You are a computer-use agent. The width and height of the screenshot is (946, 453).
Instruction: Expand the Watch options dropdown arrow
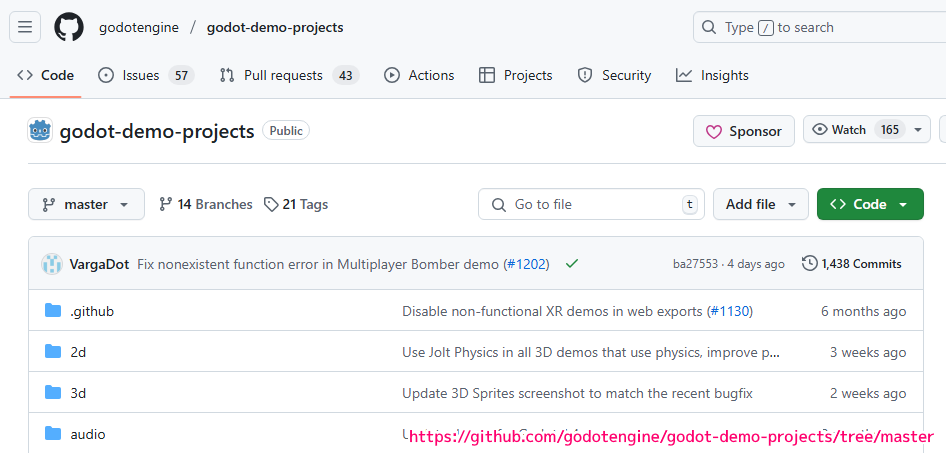click(x=918, y=130)
